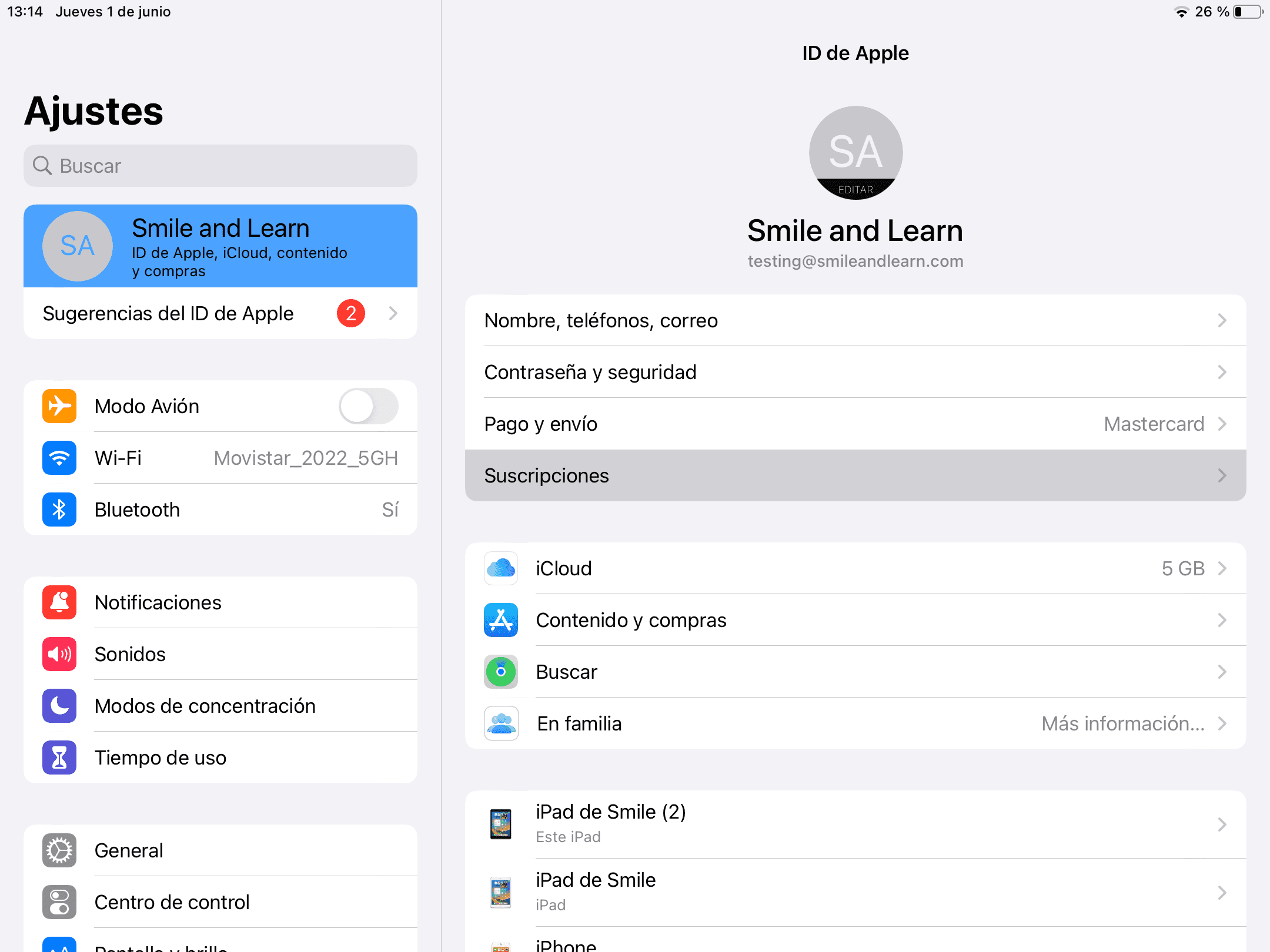Tap the 13:14 clock in status bar
The width and height of the screenshot is (1270, 952).
25,12
